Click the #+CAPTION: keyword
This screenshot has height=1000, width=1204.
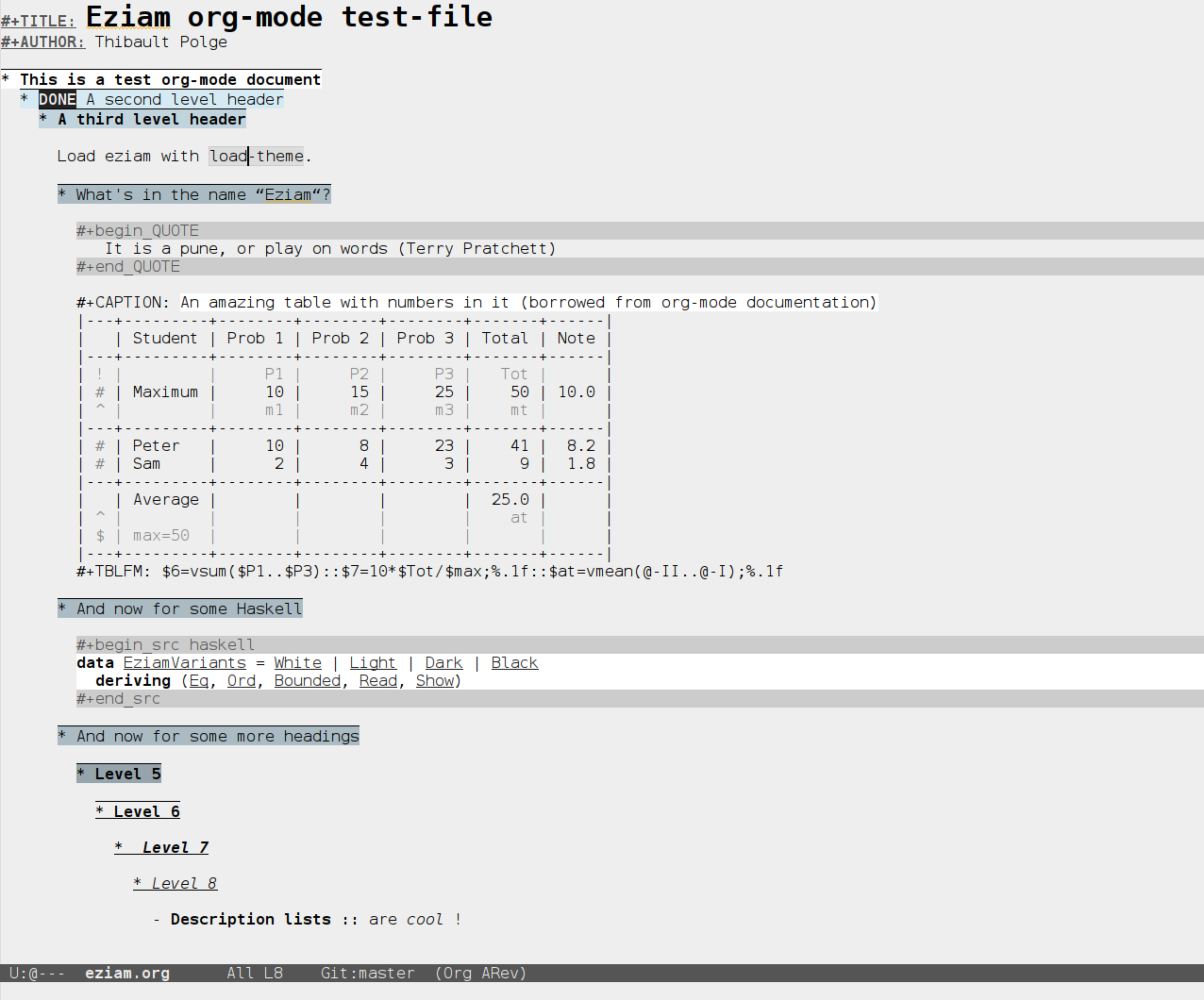(124, 303)
